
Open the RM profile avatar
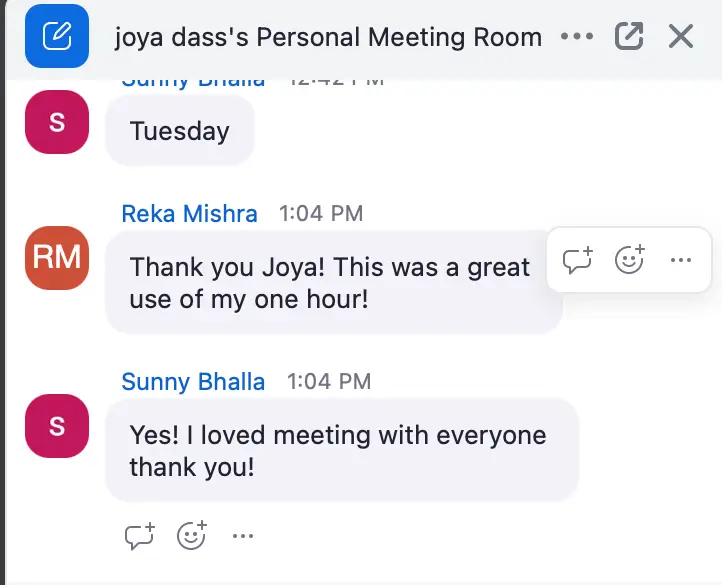point(57,257)
